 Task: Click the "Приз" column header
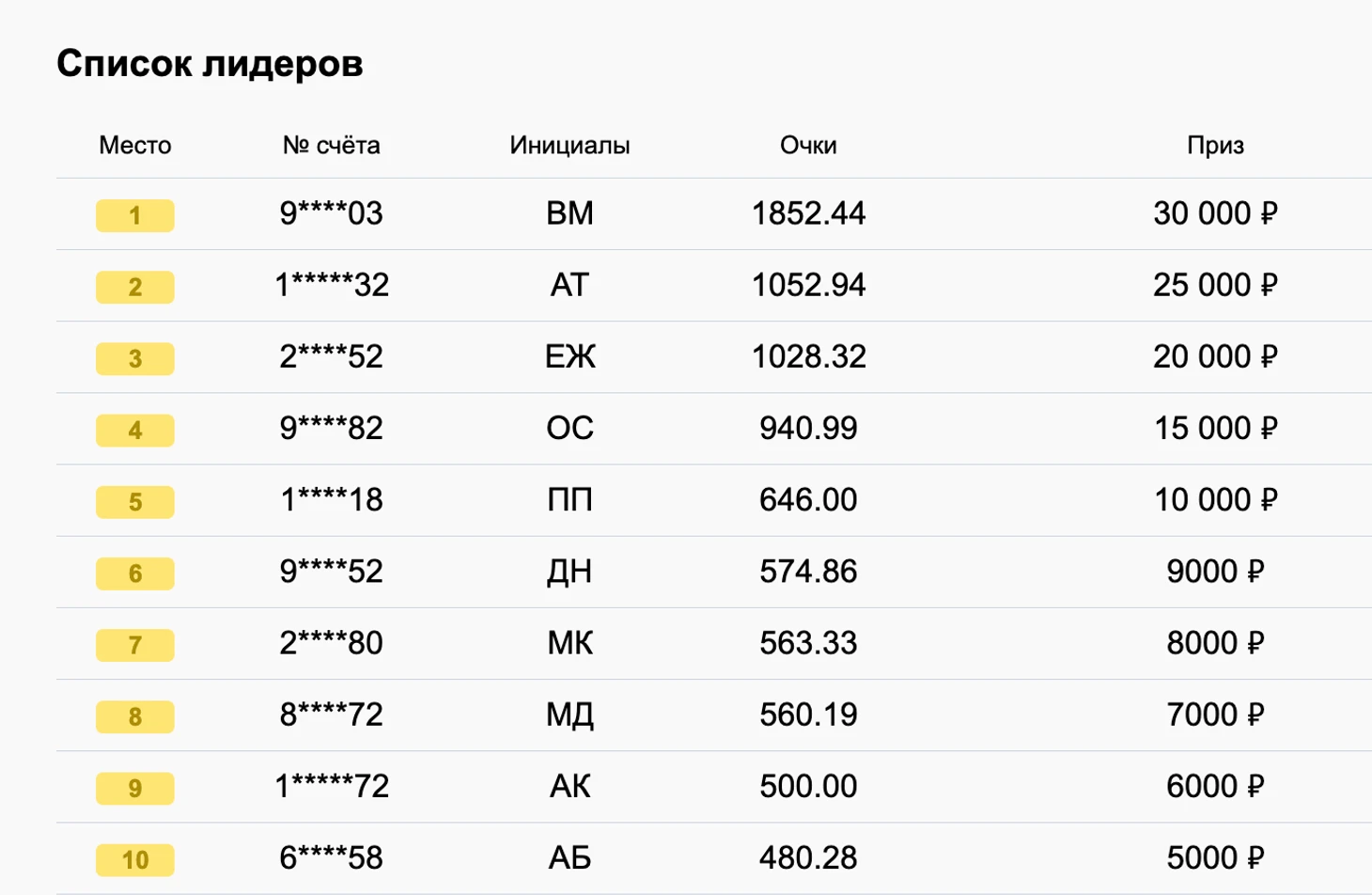1215,145
